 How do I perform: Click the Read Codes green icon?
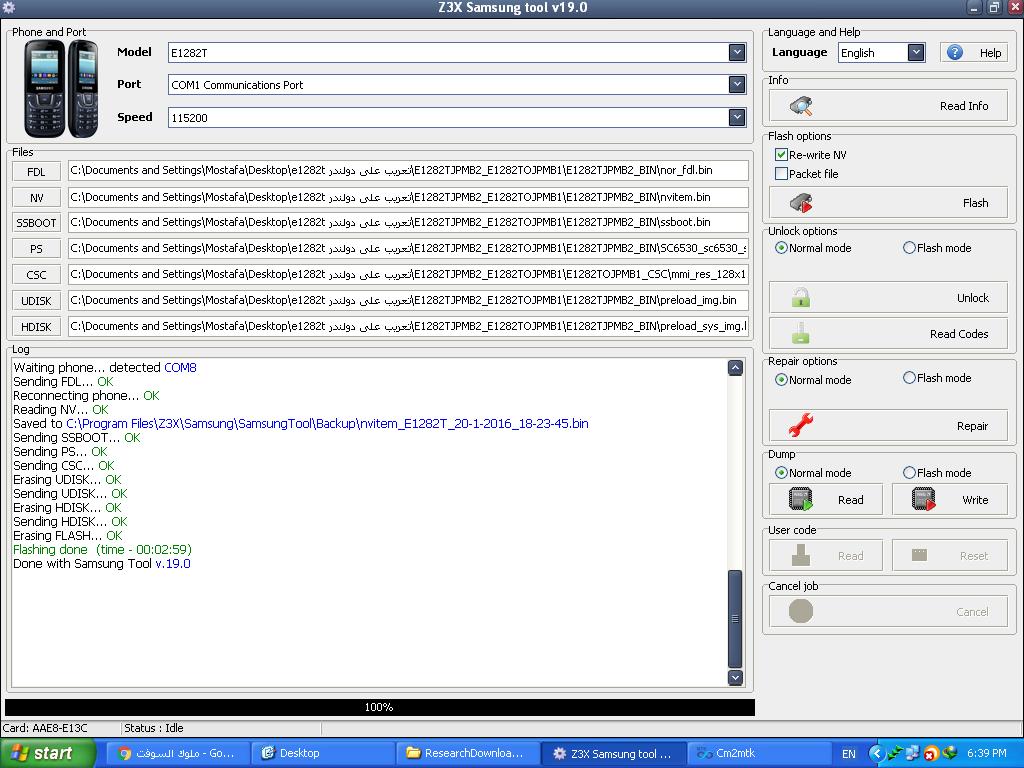[x=801, y=334]
